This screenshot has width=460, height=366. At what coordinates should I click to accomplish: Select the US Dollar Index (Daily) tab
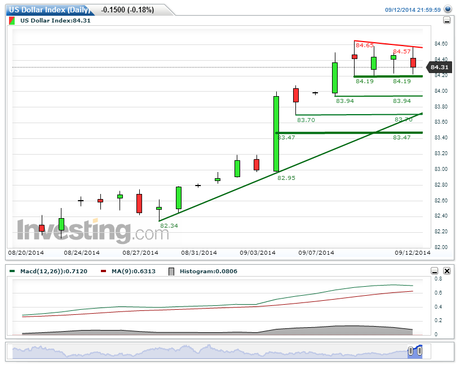50,10
